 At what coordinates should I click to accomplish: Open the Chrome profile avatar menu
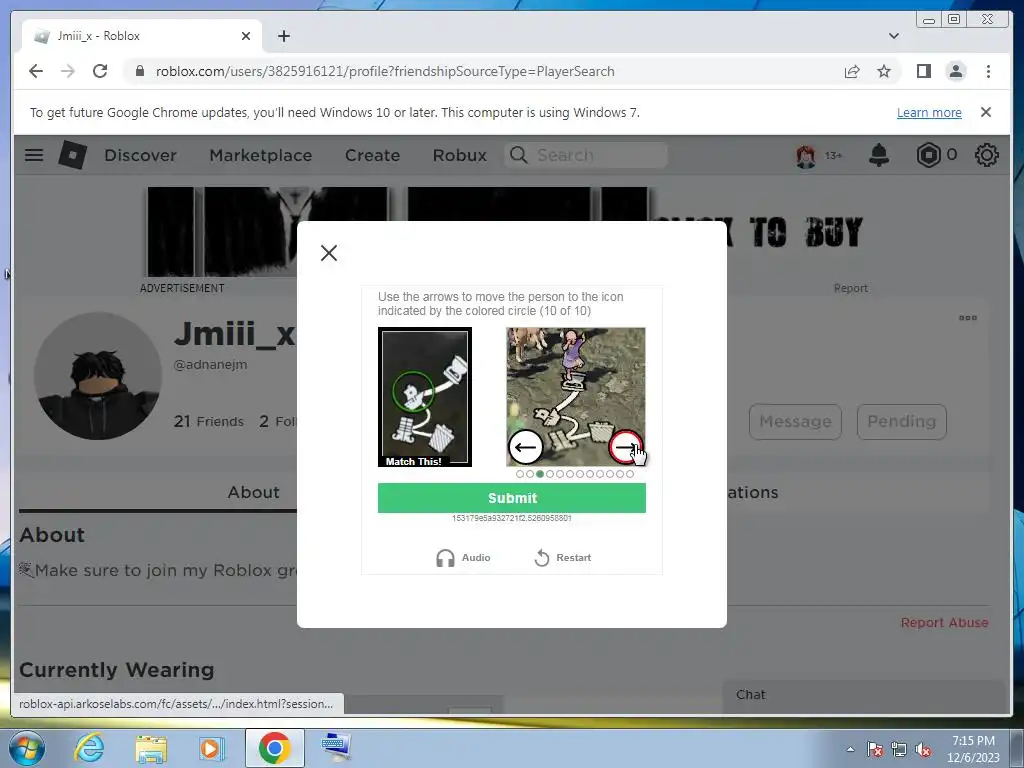pyautogui.click(x=956, y=71)
